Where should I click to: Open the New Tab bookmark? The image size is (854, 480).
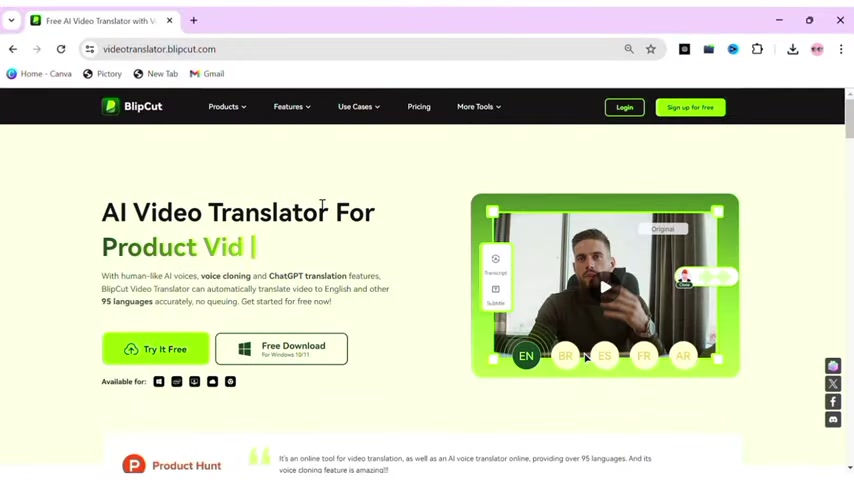(156, 74)
